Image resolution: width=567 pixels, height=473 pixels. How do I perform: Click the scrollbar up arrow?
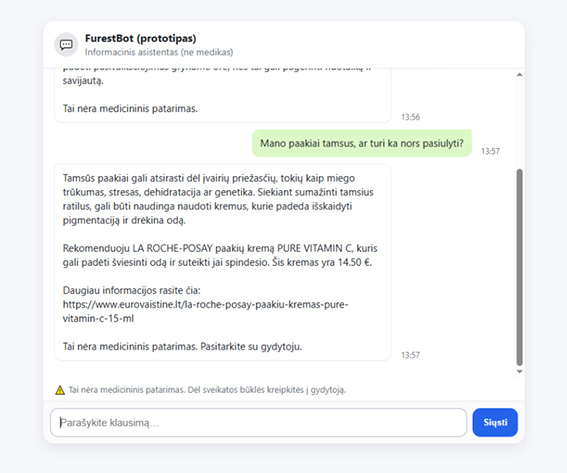519,74
